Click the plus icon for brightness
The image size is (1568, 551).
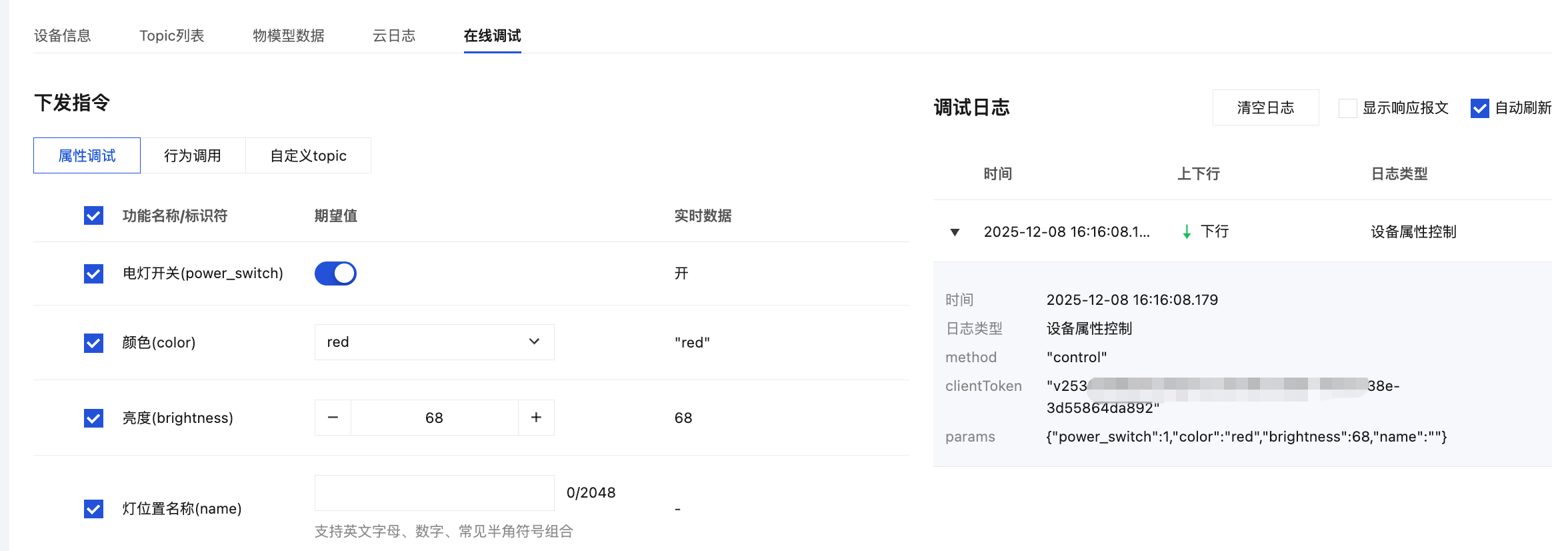click(x=536, y=418)
